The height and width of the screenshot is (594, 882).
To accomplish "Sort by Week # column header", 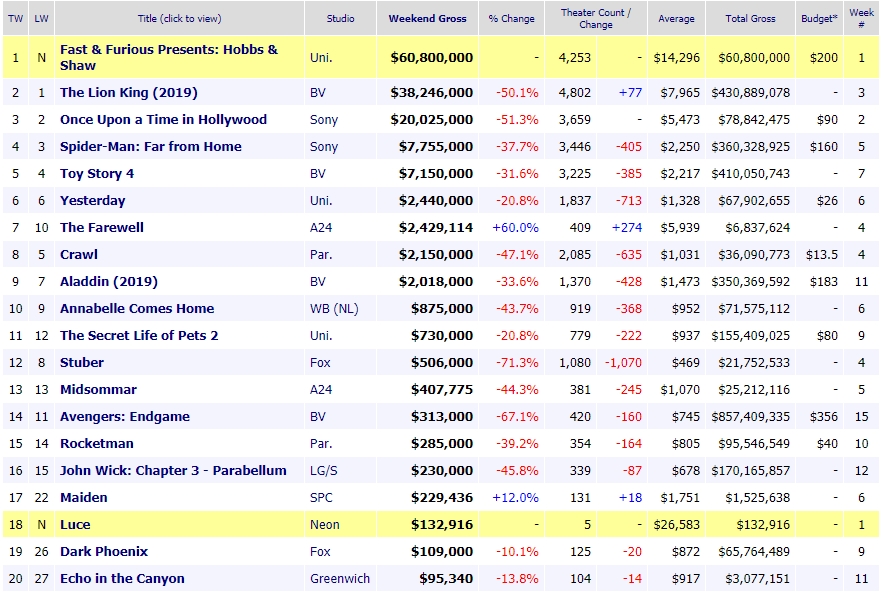I will pos(861,19).
